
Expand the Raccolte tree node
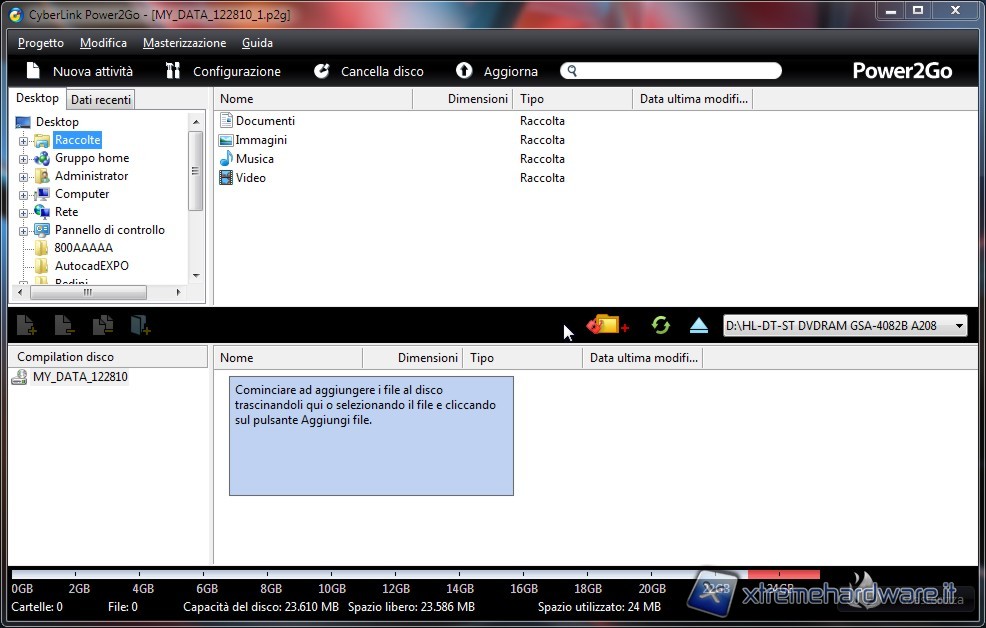coord(24,141)
